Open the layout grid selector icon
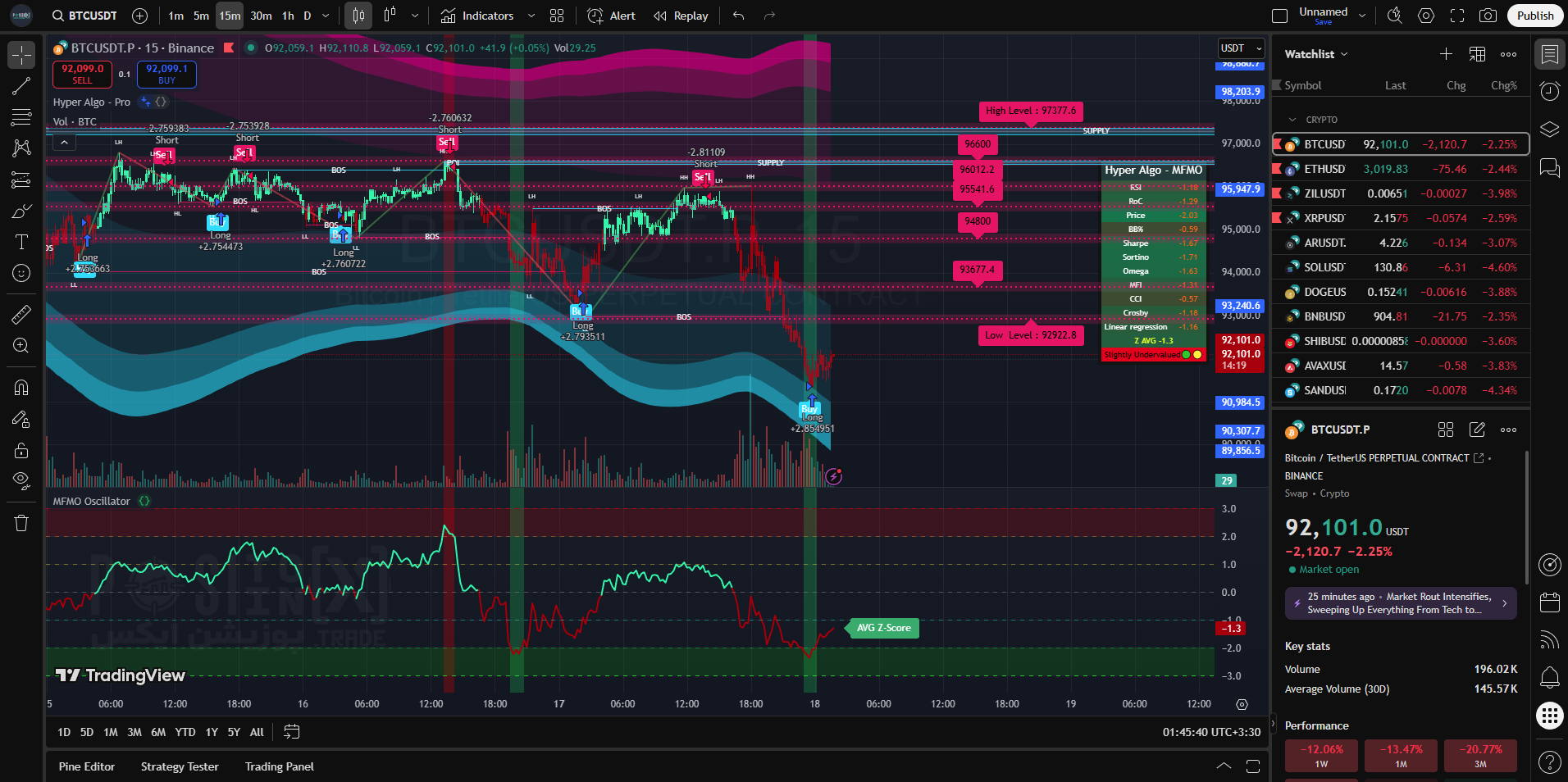This screenshot has height=782, width=1568. pos(557,16)
